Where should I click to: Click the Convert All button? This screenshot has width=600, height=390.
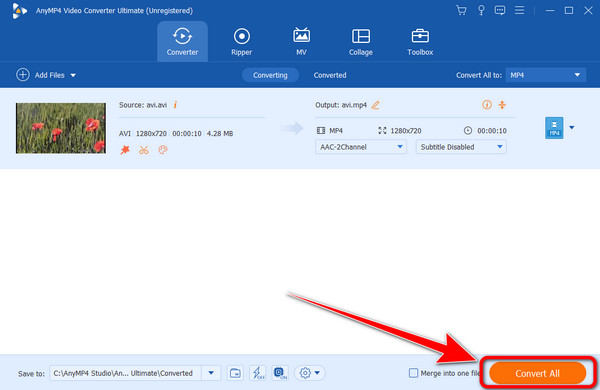click(537, 373)
